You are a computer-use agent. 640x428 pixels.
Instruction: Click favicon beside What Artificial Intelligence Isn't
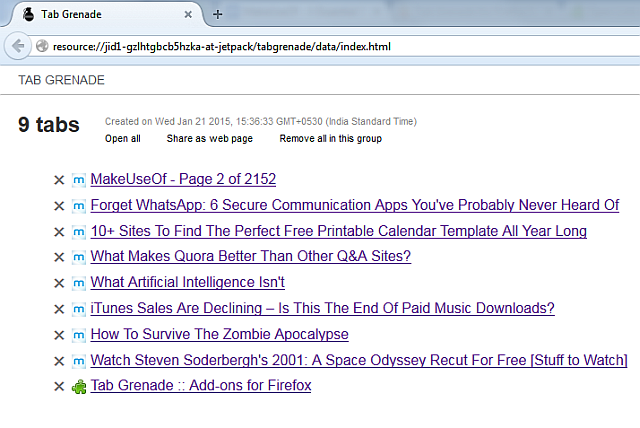(x=79, y=283)
